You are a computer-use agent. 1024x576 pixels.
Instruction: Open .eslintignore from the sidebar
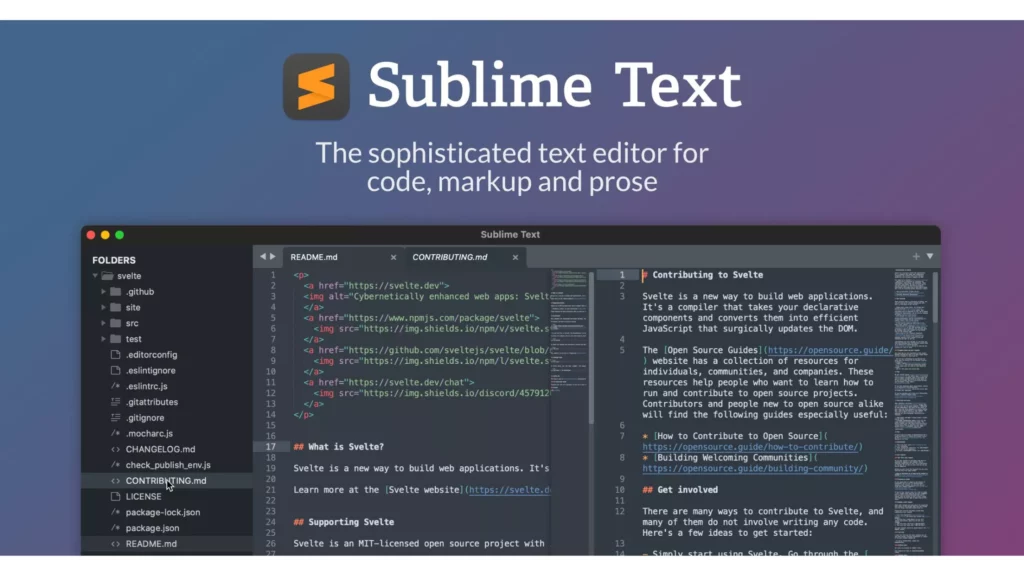(150, 370)
